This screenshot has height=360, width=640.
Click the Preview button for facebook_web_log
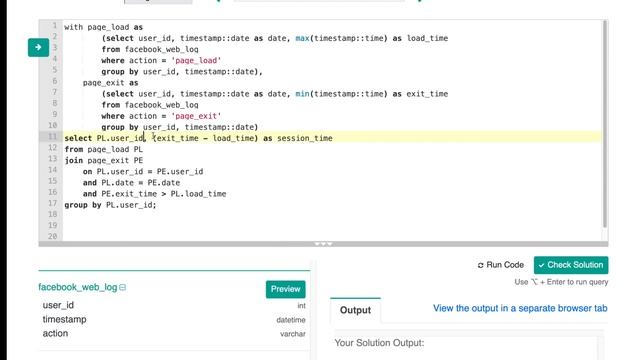point(285,289)
